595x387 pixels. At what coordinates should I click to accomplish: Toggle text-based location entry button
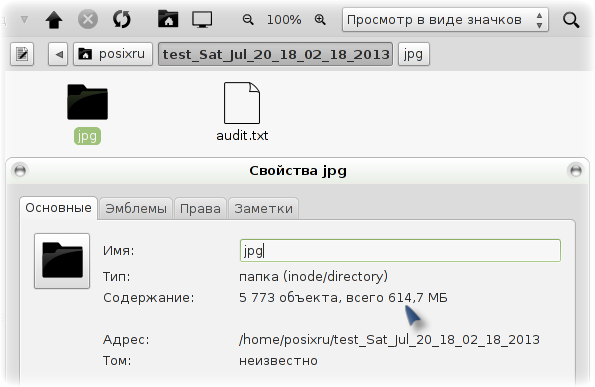click(x=22, y=54)
